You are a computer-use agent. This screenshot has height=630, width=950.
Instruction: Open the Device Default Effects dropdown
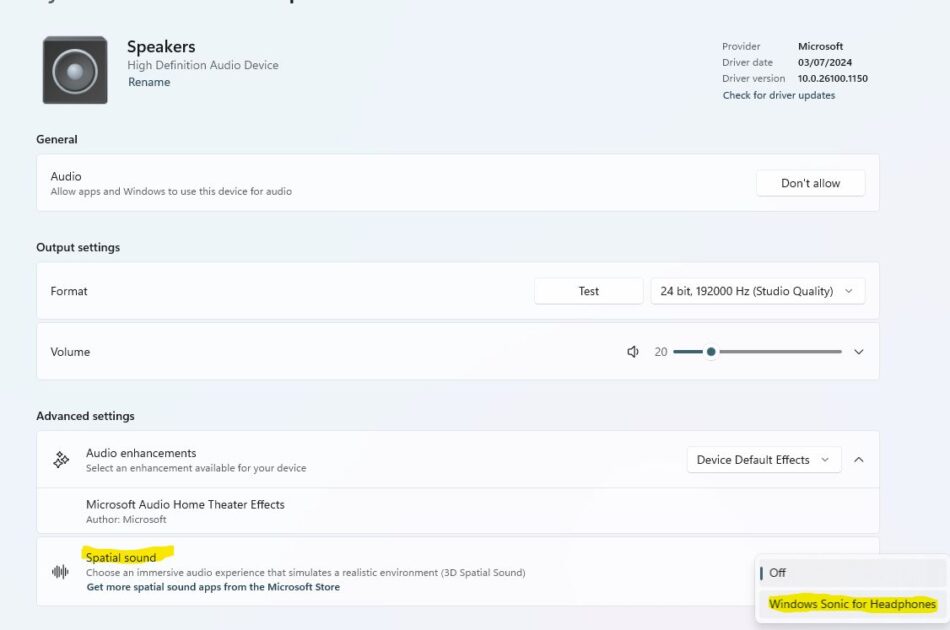pyautogui.click(x=763, y=460)
